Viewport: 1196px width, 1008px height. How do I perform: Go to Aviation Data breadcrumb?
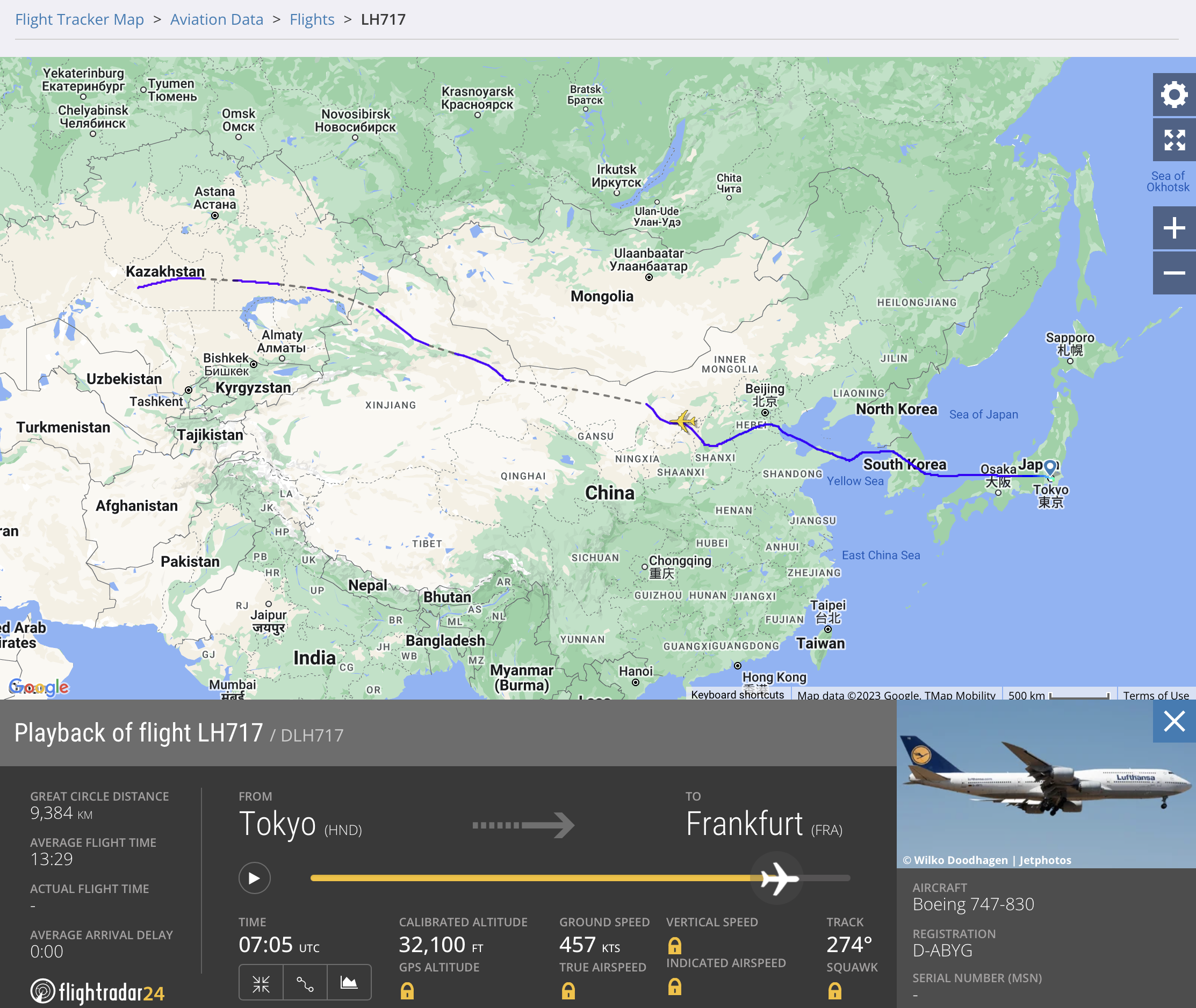click(x=217, y=19)
